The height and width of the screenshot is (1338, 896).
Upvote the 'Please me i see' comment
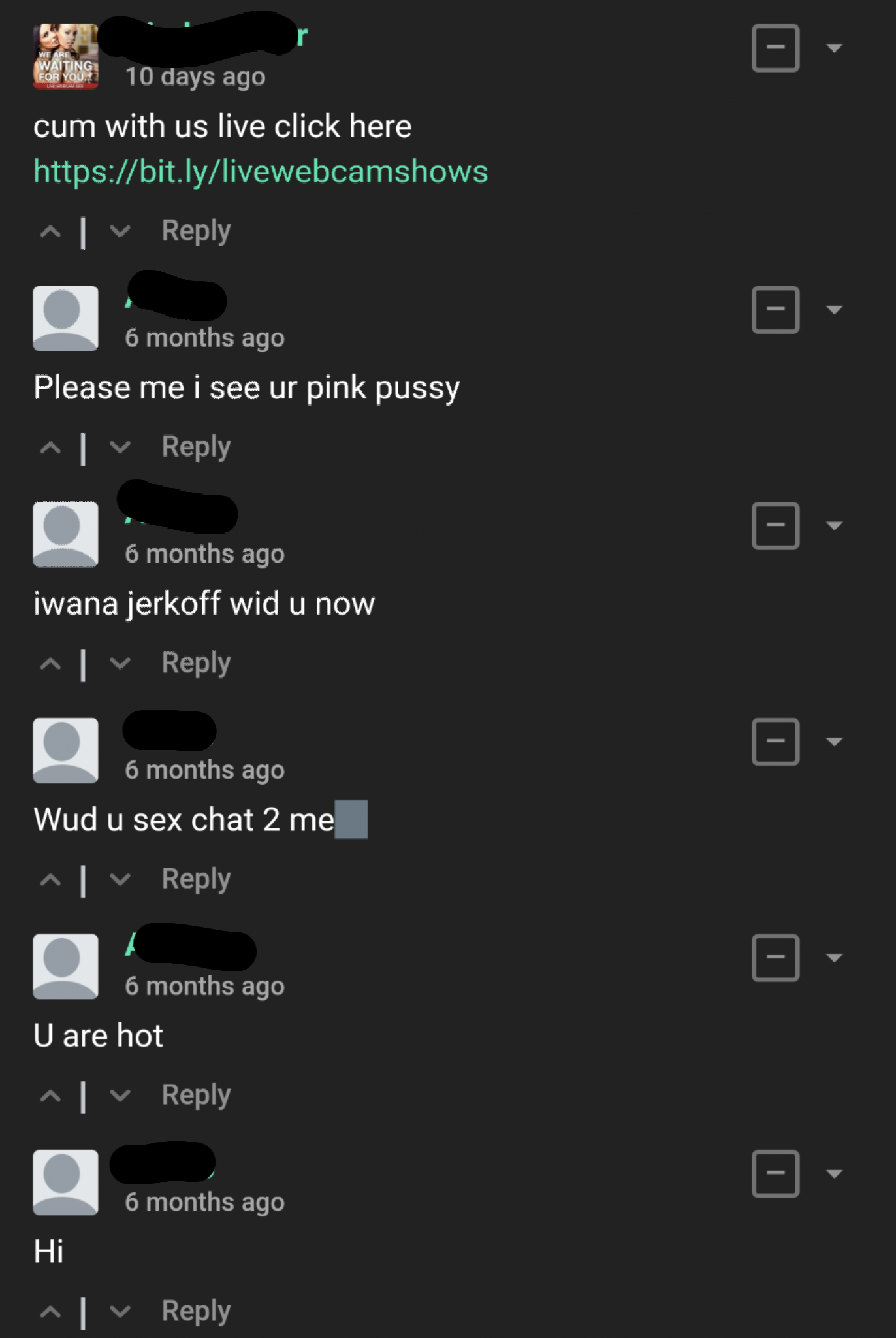(x=50, y=448)
